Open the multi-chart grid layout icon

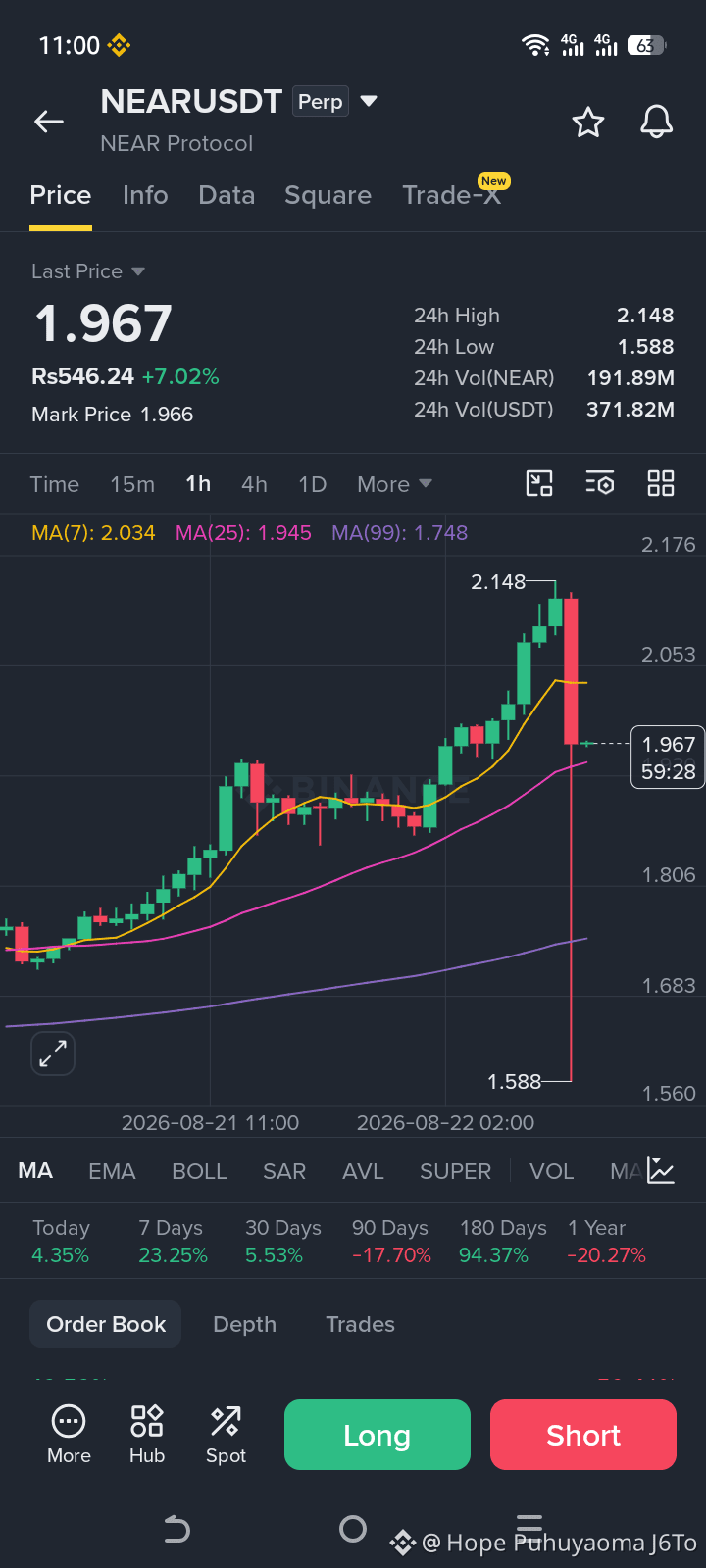point(661,483)
